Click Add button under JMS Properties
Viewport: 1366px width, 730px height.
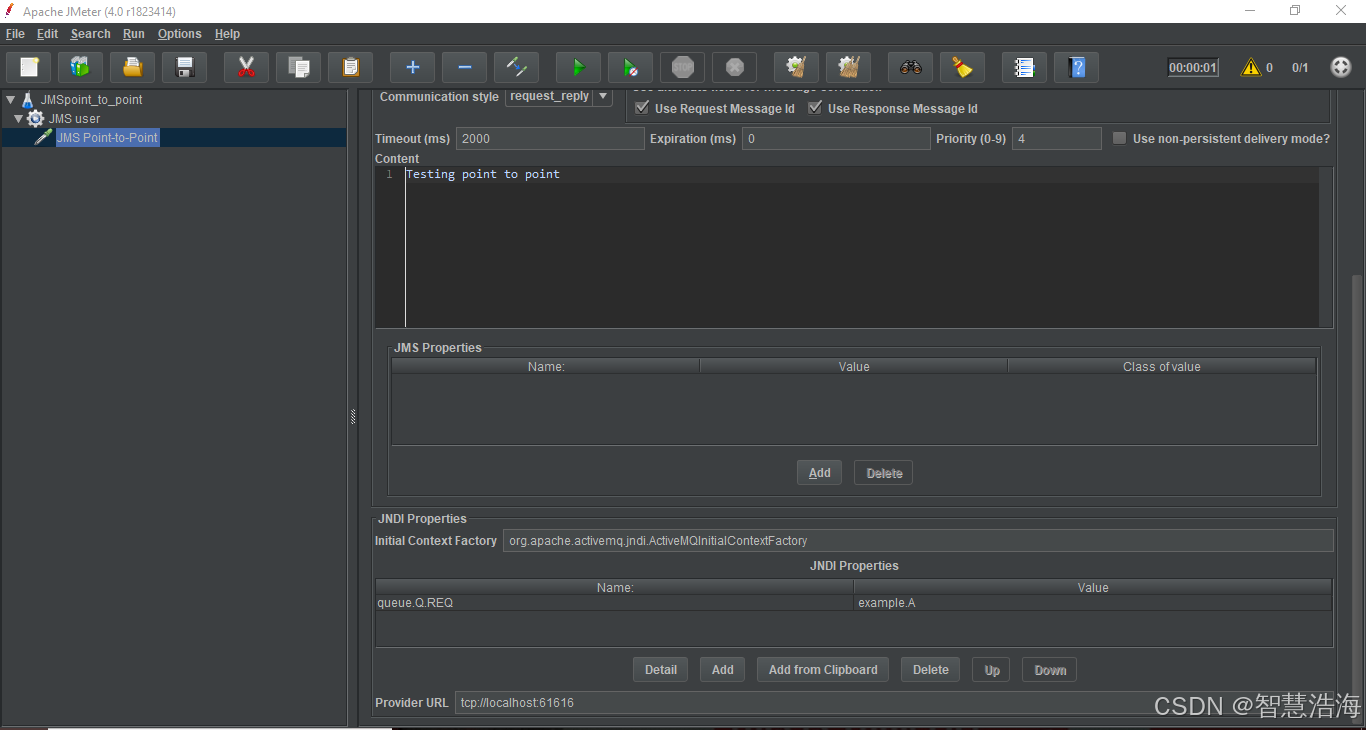point(819,473)
